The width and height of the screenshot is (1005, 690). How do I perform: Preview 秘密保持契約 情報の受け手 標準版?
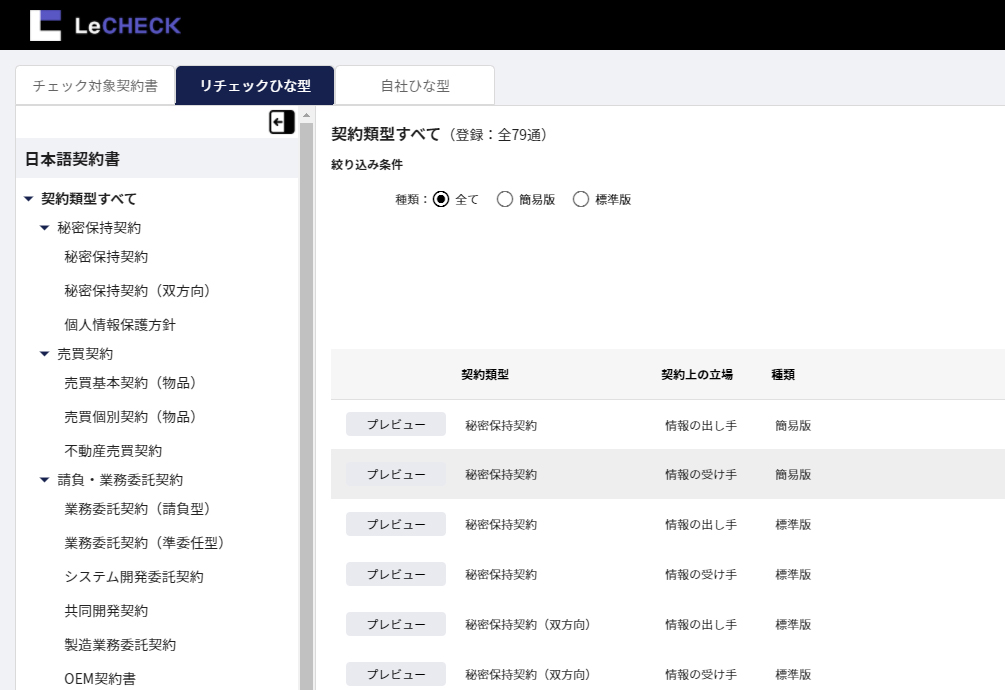coord(395,574)
